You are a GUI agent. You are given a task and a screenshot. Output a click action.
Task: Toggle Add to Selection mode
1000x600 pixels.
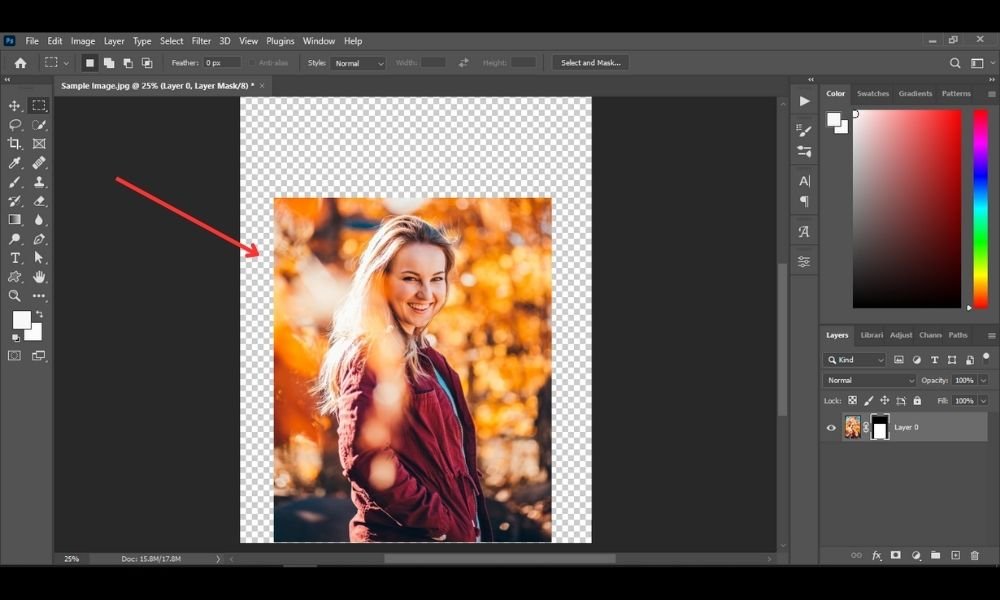point(109,62)
